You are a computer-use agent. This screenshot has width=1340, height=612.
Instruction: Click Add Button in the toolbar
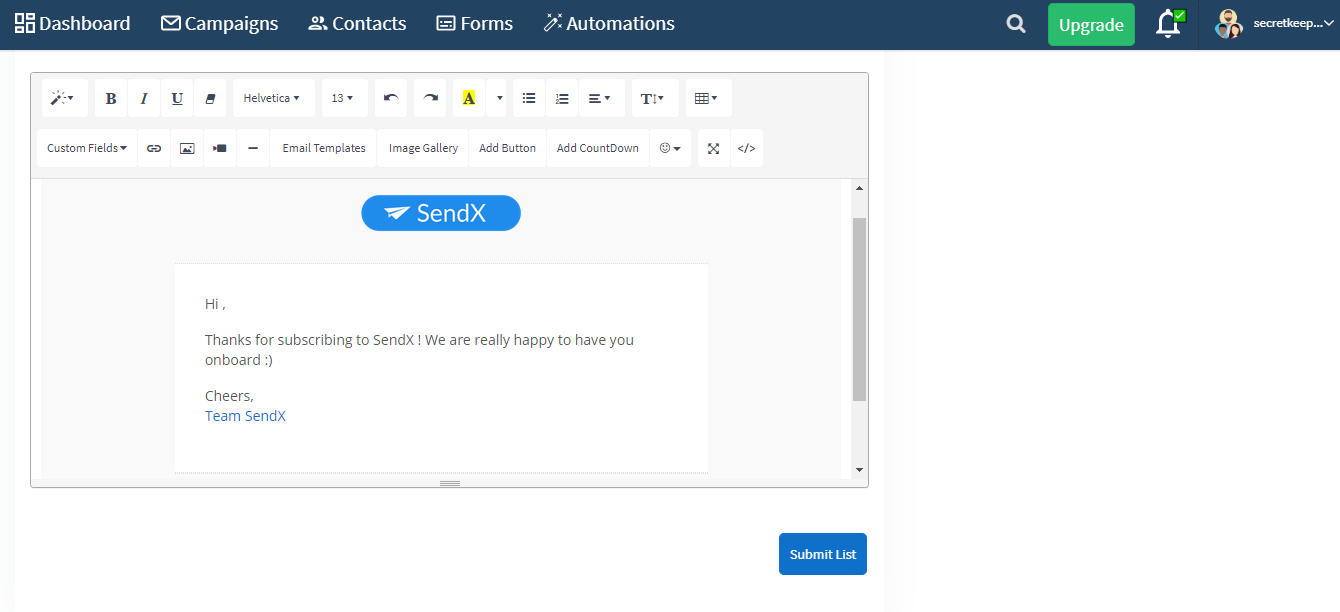507,148
